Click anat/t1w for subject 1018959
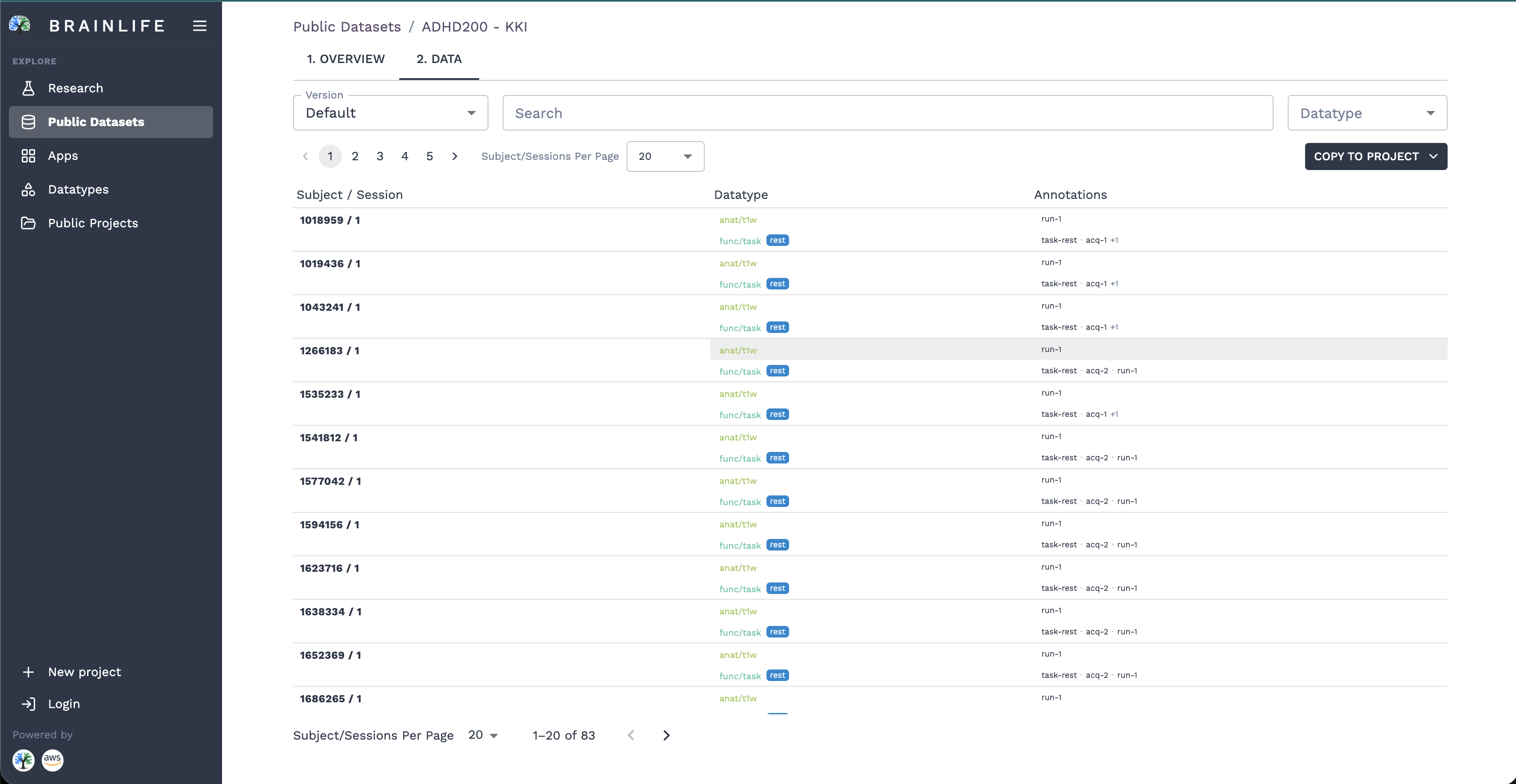 [738, 220]
